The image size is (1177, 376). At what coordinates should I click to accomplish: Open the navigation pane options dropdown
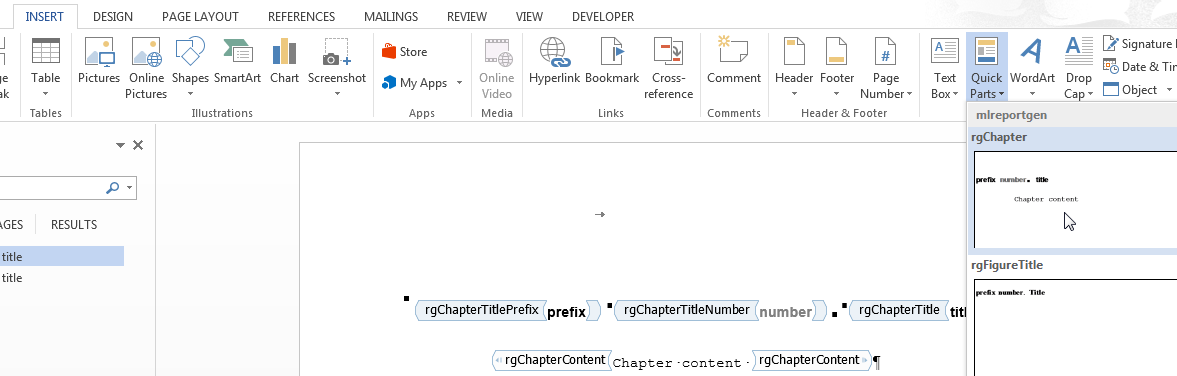click(120, 146)
